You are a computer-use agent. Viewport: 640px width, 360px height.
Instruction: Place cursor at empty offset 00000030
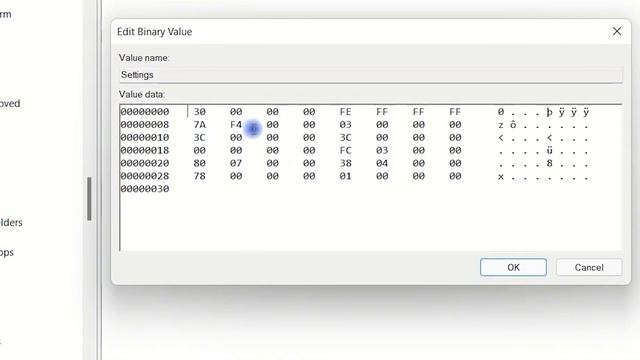[144, 189]
